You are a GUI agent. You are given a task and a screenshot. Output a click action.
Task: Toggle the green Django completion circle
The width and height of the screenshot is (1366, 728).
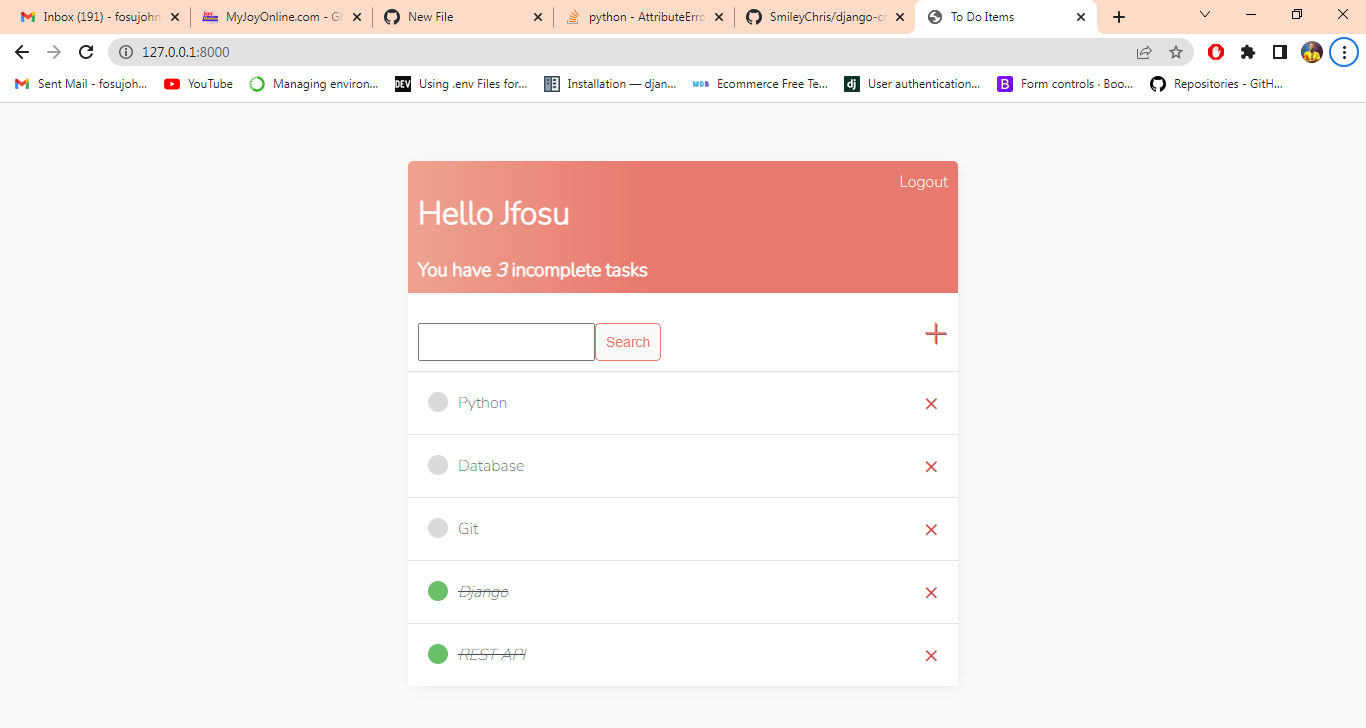point(438,591)
